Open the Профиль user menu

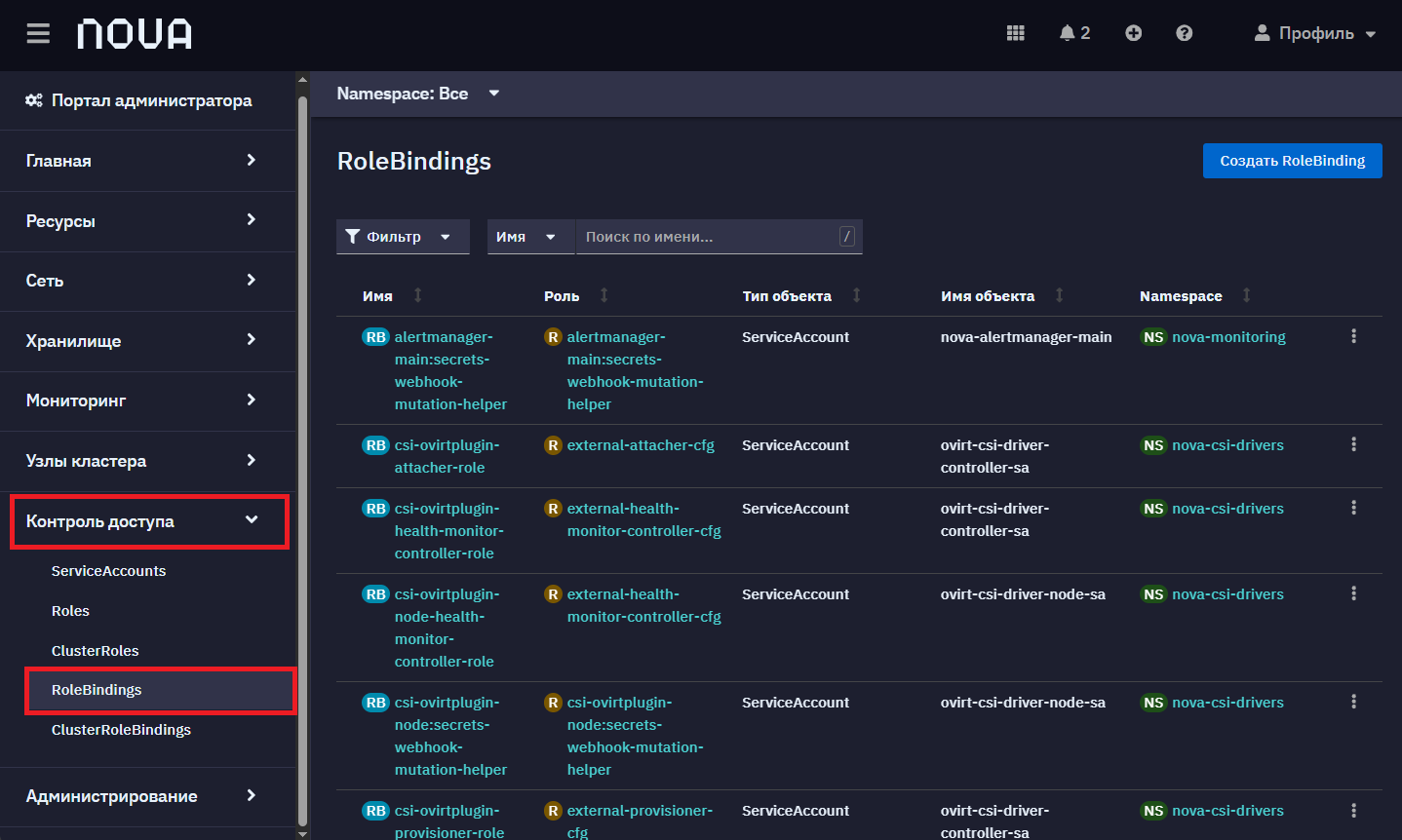click(1315, 33)
